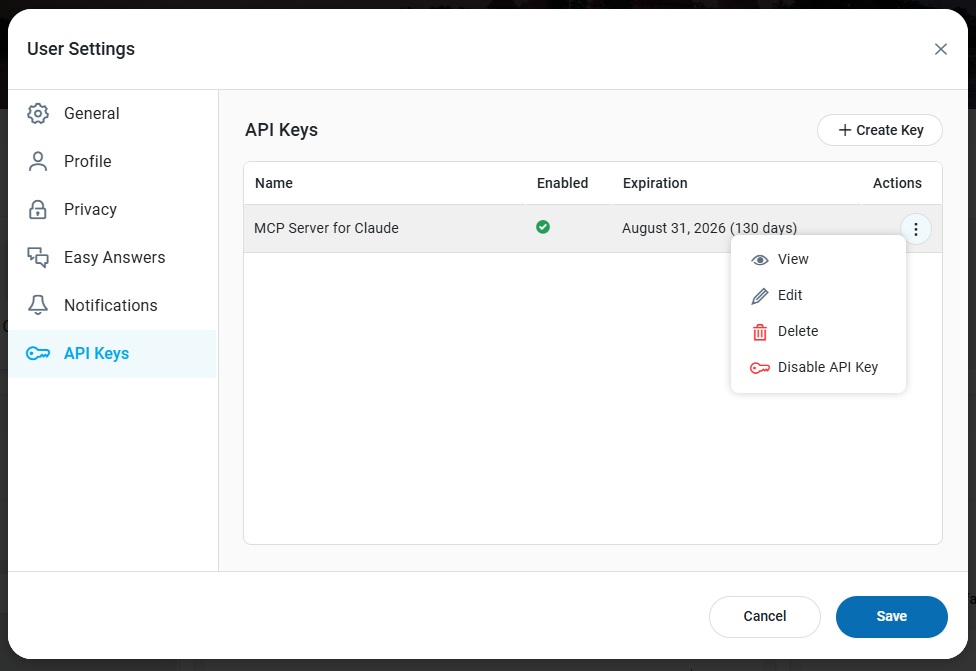This screenshot has width=976, height=671.
Task: Open the three-dot actions menu for MCP Server key
Action: 916,229
